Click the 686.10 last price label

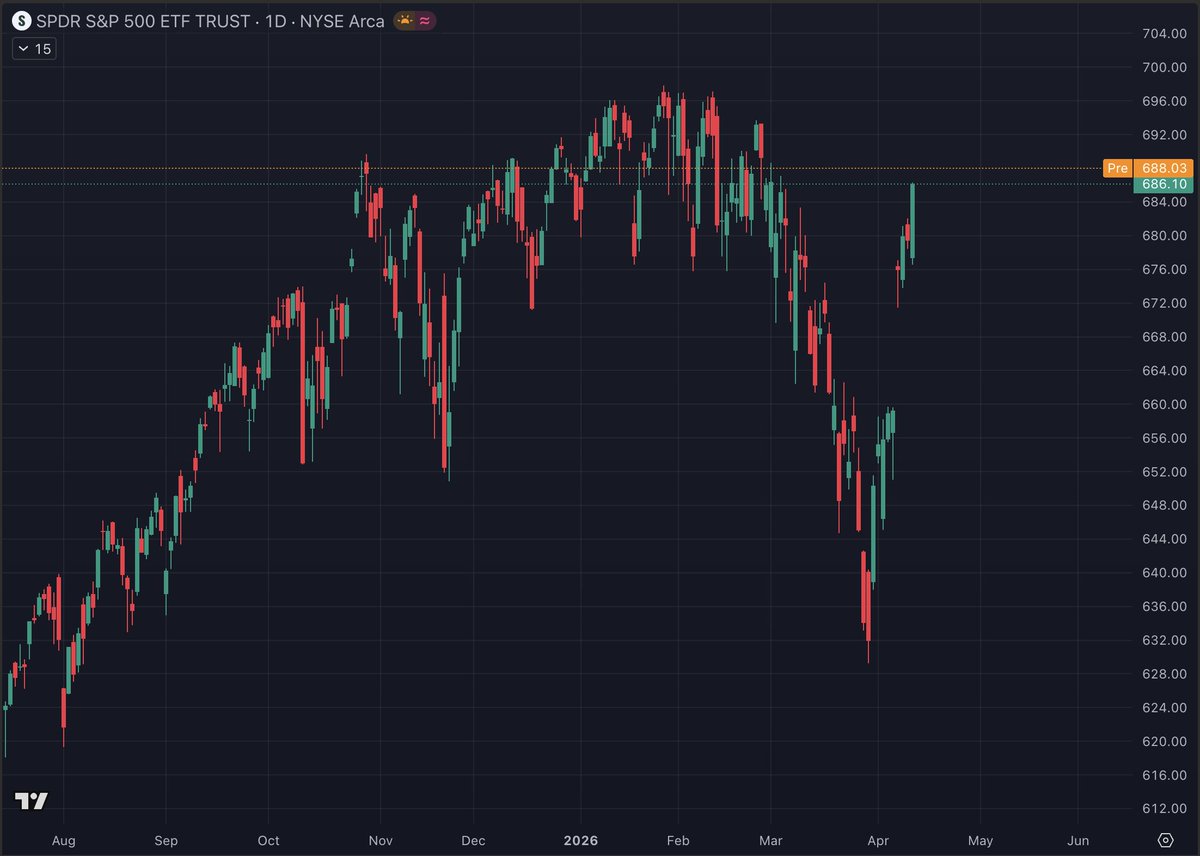(1163, 185)
